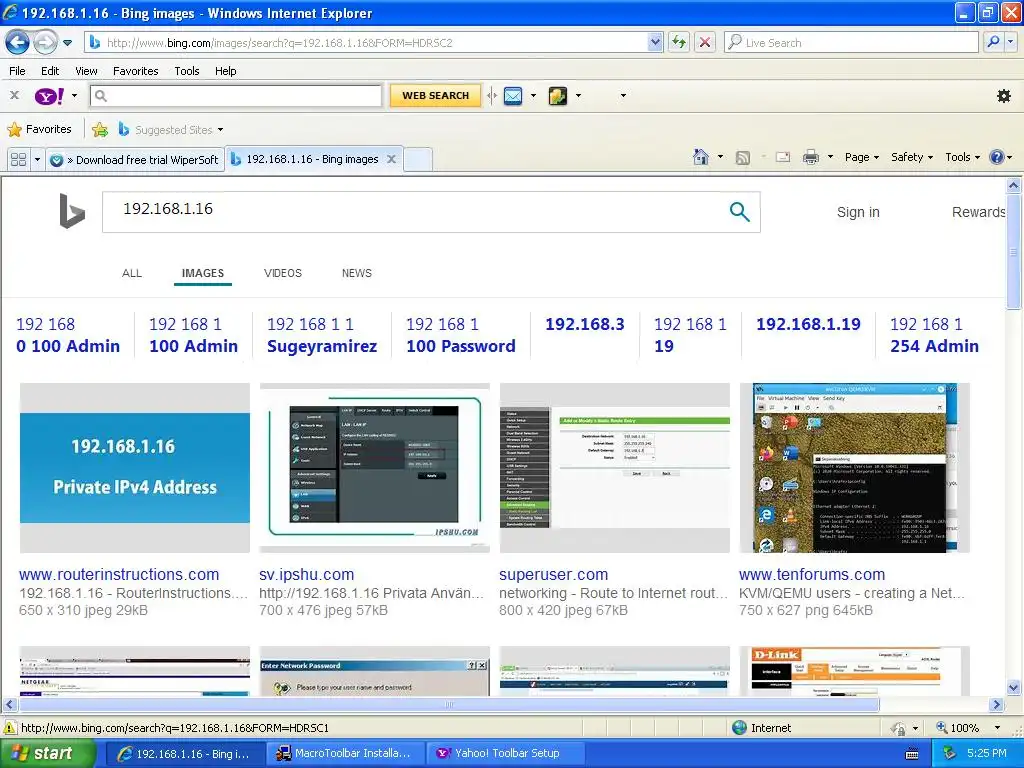
Task: Click the RSS Feeds icon
Action: tap(743, 157)
